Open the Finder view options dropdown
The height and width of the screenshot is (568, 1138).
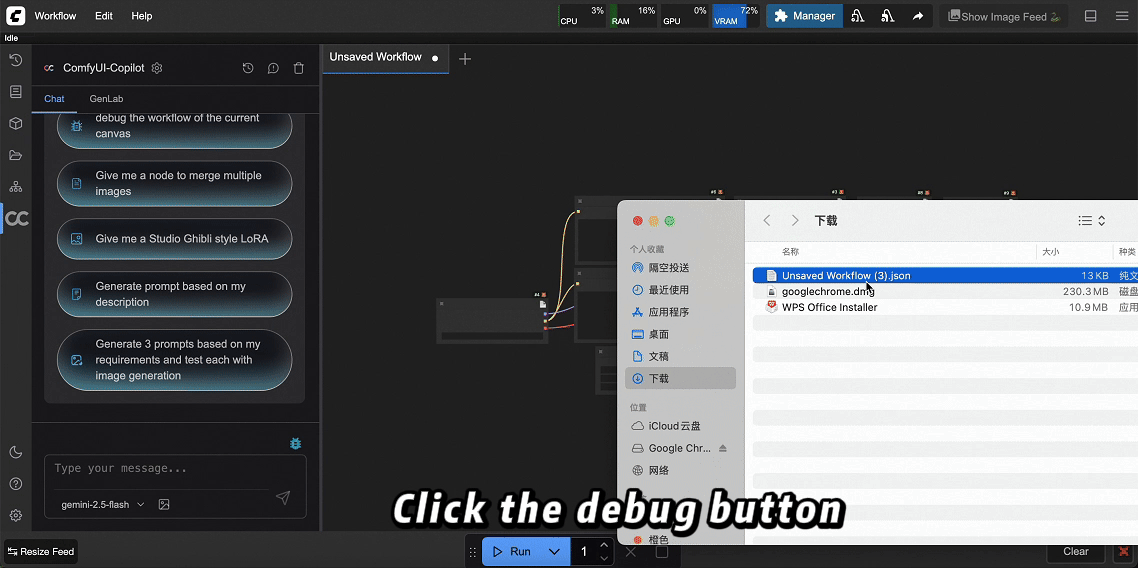(x=1091, y=220)
